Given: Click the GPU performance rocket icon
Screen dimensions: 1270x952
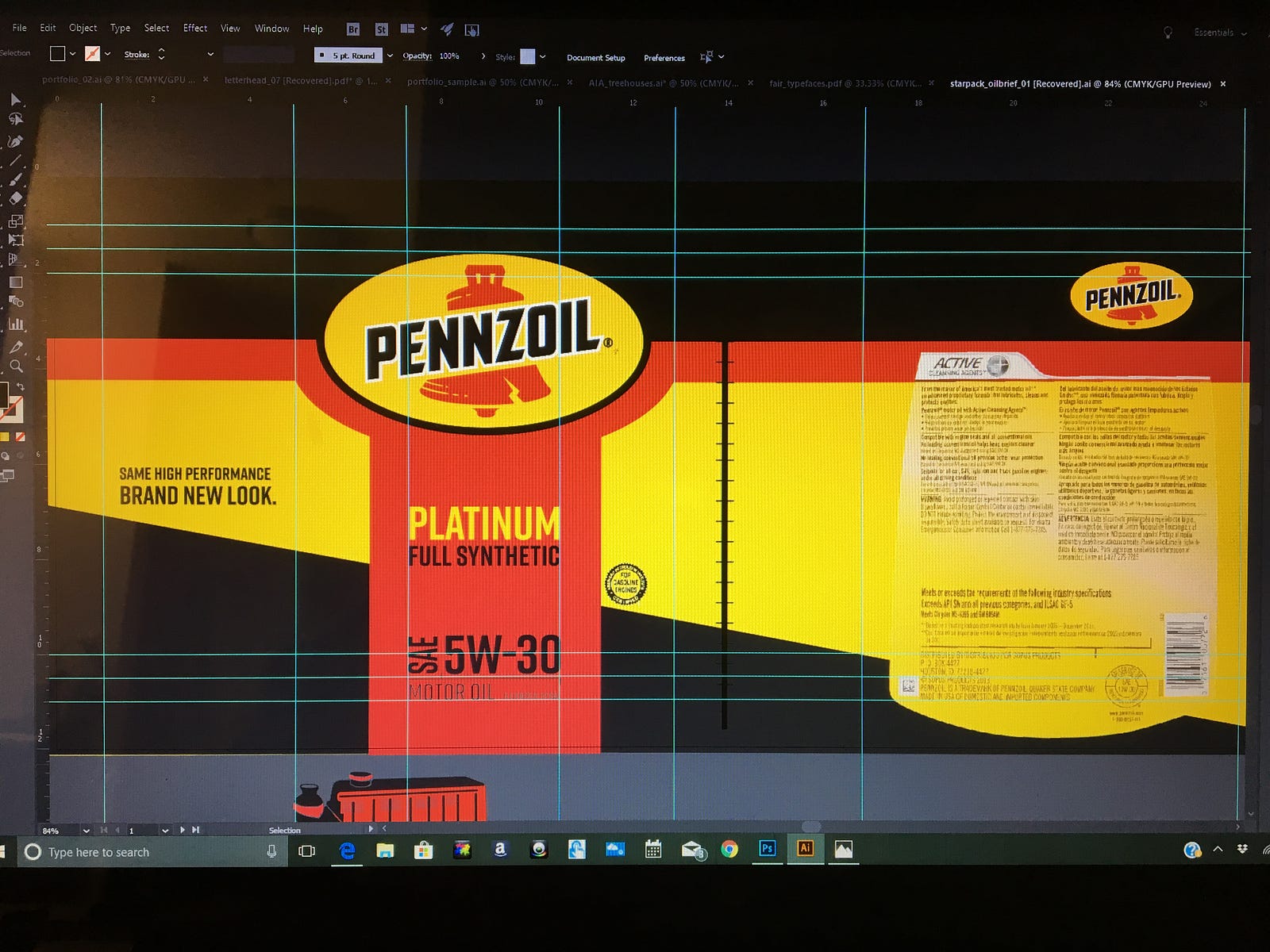Looking at the screenshot, I should click(447, 29).
